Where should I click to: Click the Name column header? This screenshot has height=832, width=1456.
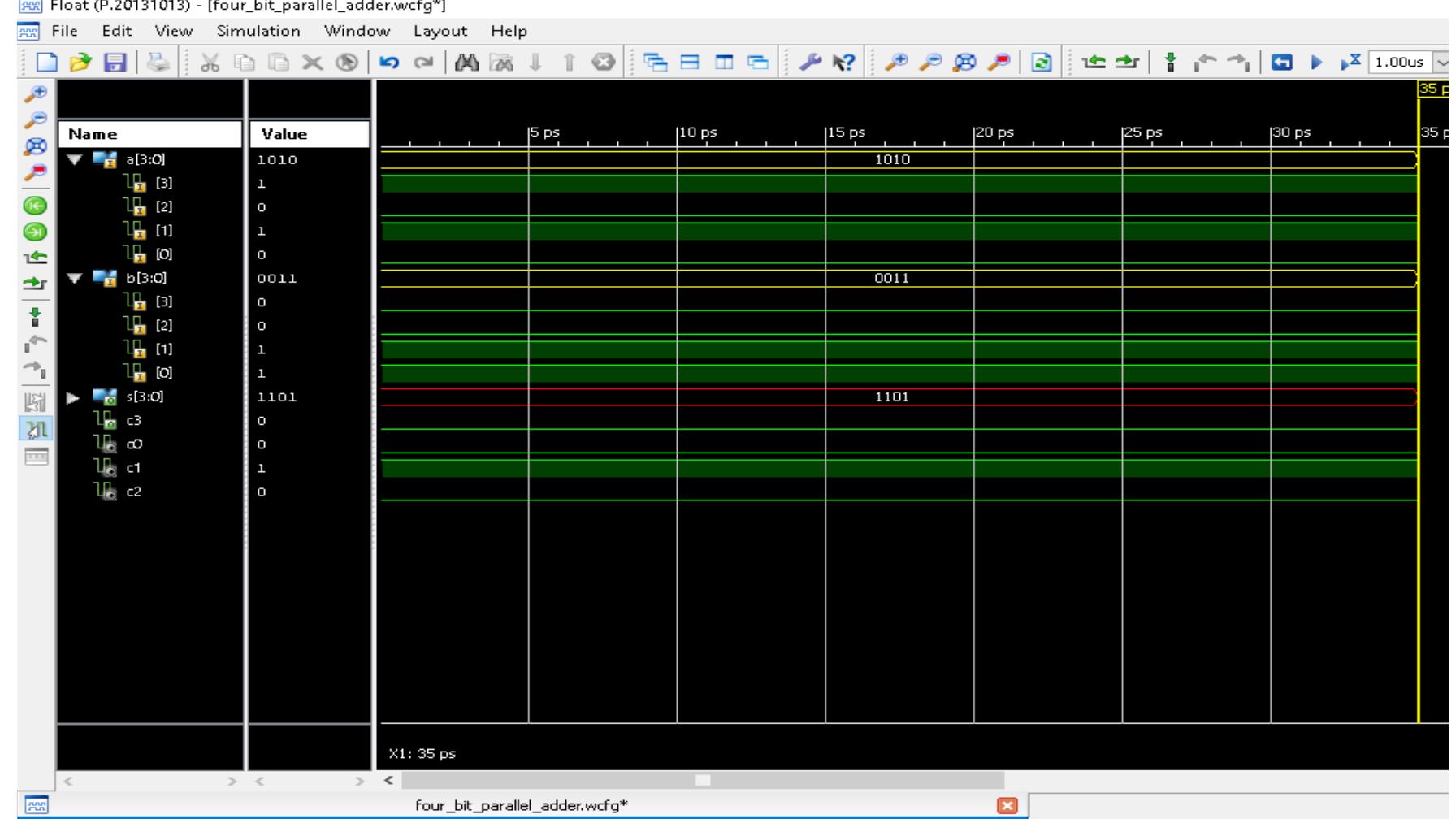(x=150, y=134)
